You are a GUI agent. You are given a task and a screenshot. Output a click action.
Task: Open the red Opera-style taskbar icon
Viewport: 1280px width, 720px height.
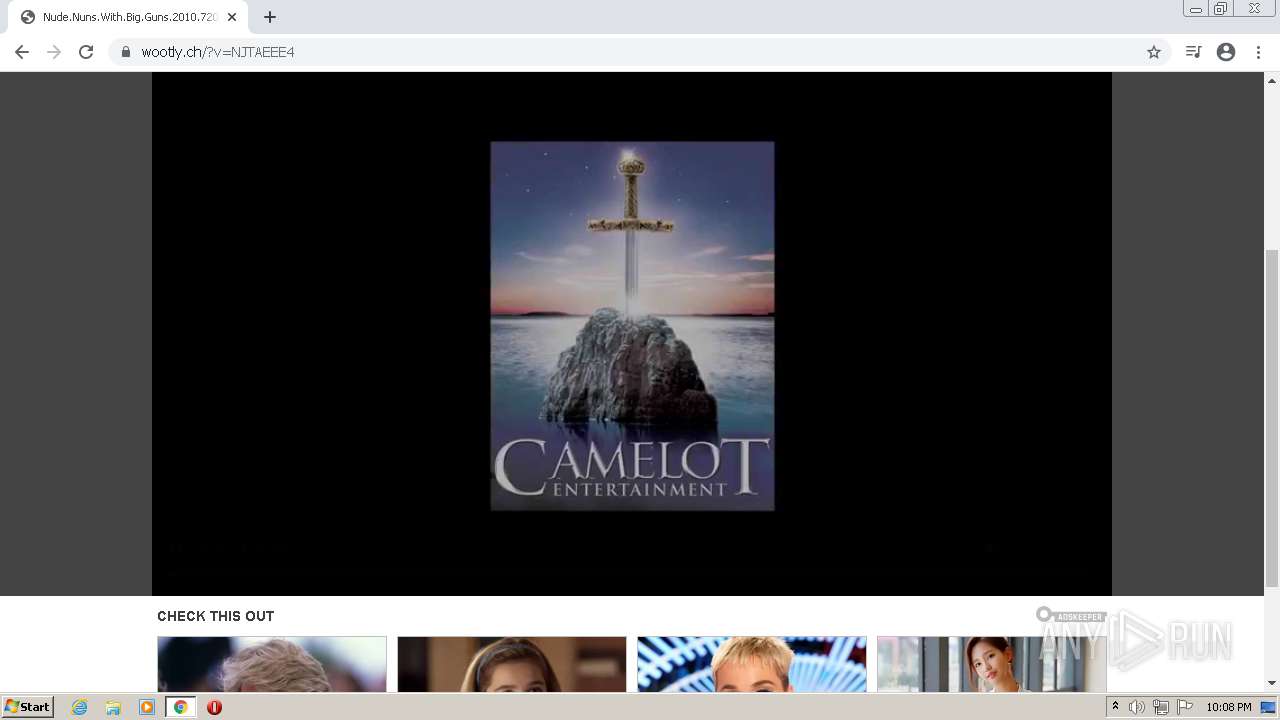coord(214,707)
